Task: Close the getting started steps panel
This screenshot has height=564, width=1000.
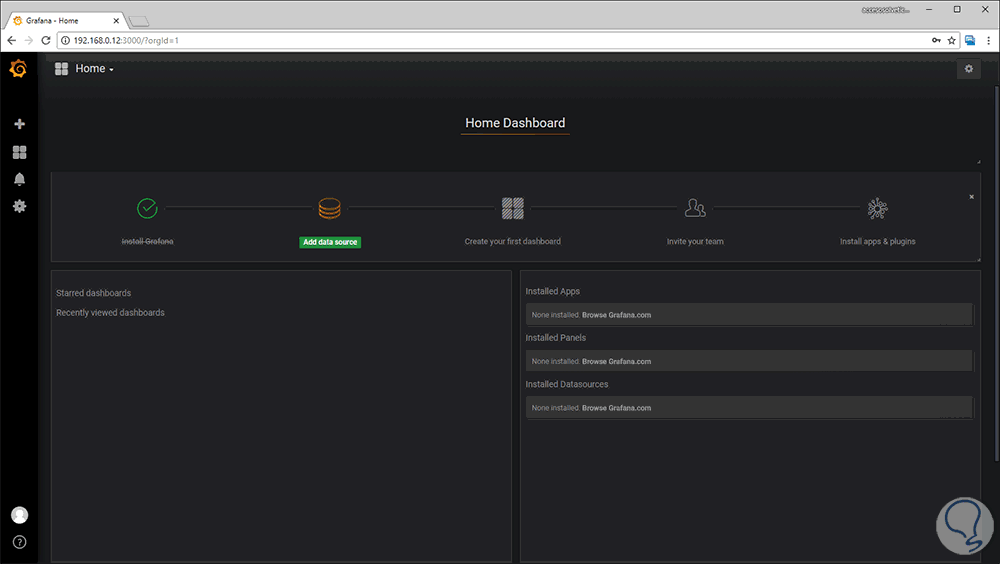Action: click(x=971, y=197)
